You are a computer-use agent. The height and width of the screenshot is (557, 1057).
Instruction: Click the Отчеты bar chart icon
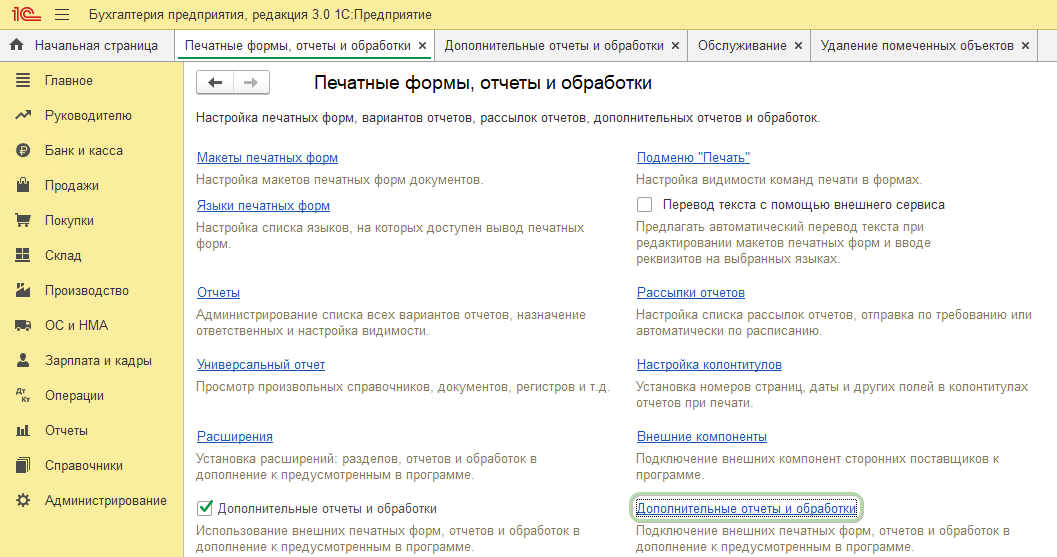pos(23,430)
